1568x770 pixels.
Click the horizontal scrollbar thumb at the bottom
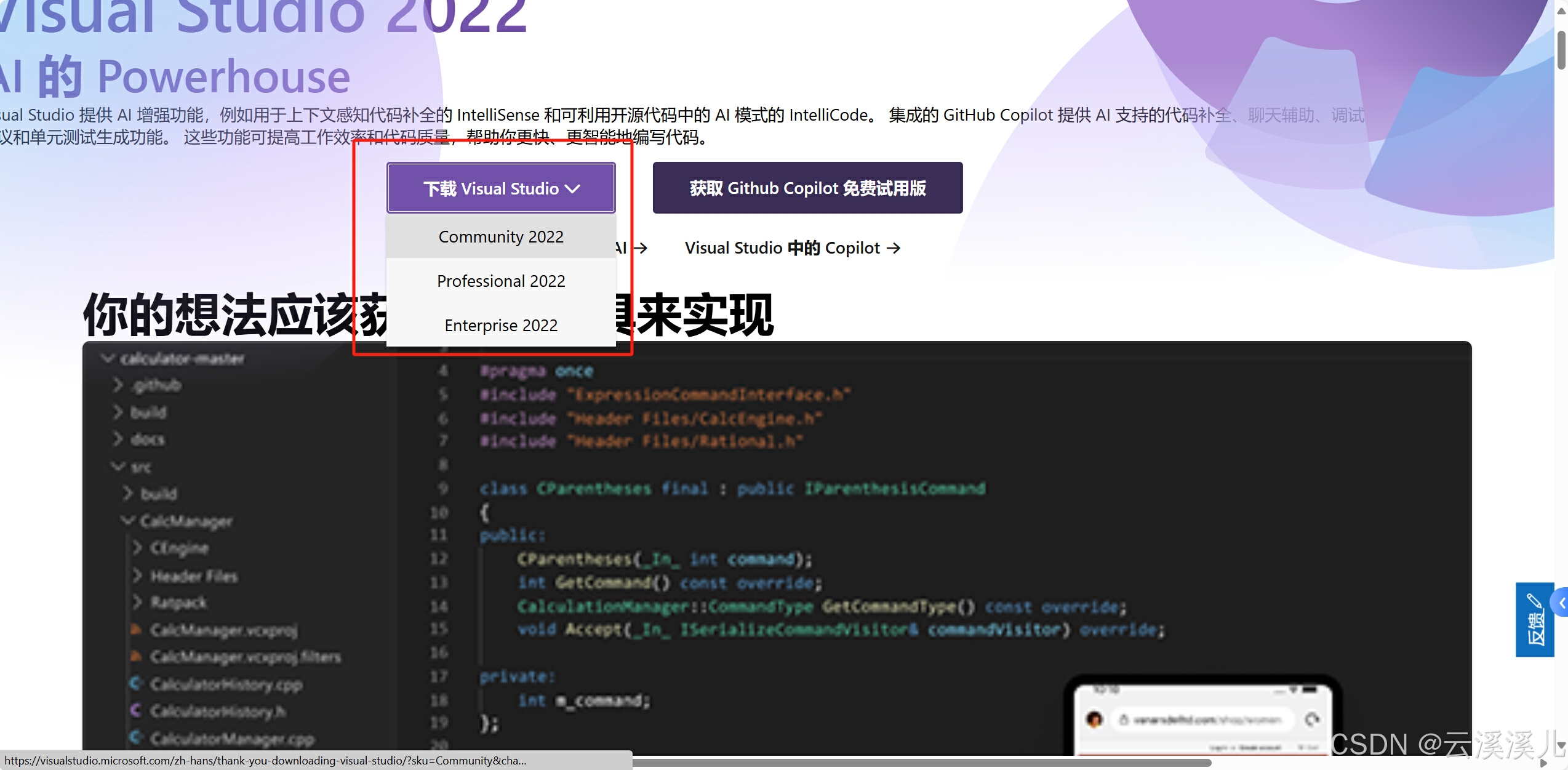click(x=922, y=763)
